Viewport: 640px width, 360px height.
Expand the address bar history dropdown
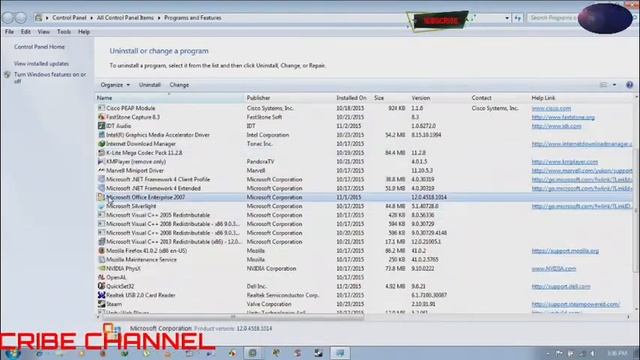click(x=507, y=18)
